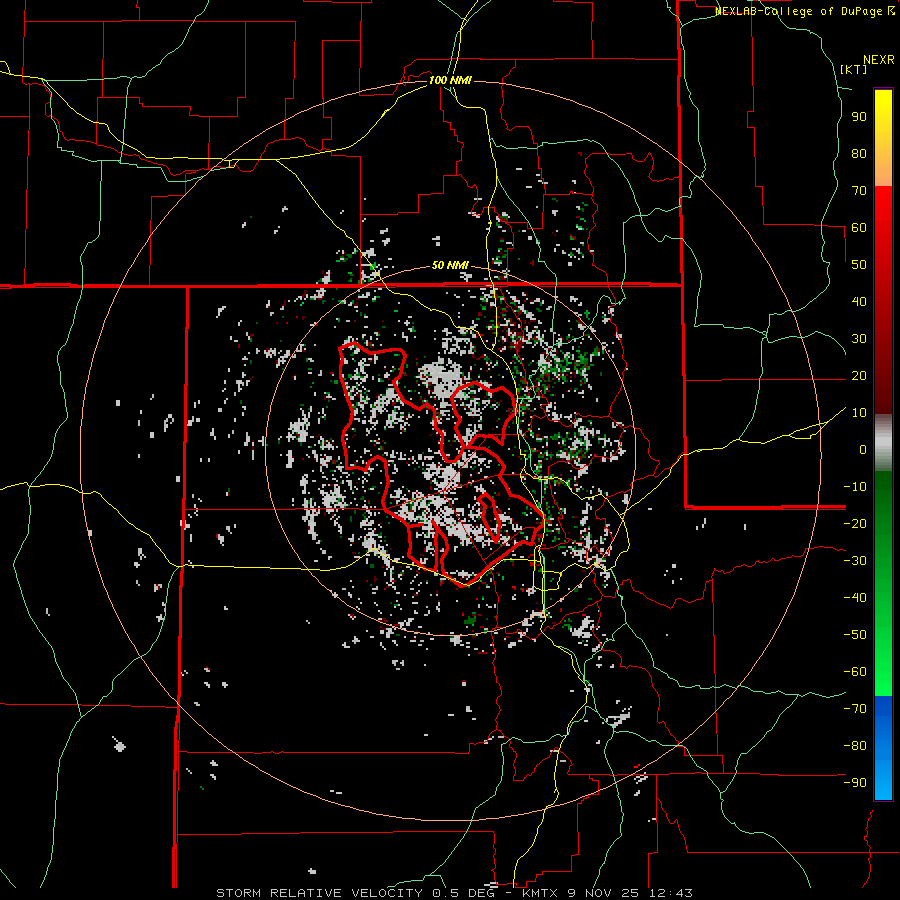Click the 80 value on velocity scale
Viewport: 900px width, 900px height.
(x=859, y=153)
